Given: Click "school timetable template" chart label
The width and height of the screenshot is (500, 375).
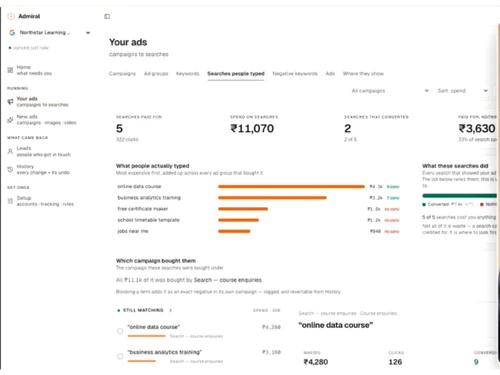Looking at the screenshot, I should [148, 220].
